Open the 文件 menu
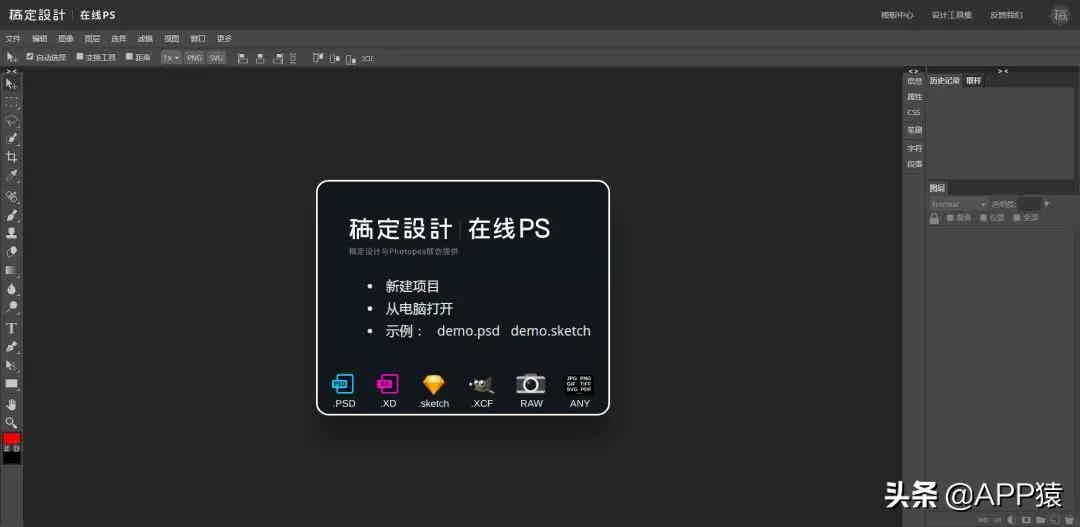Screen dimensions: 1080x527 point(13,39)
